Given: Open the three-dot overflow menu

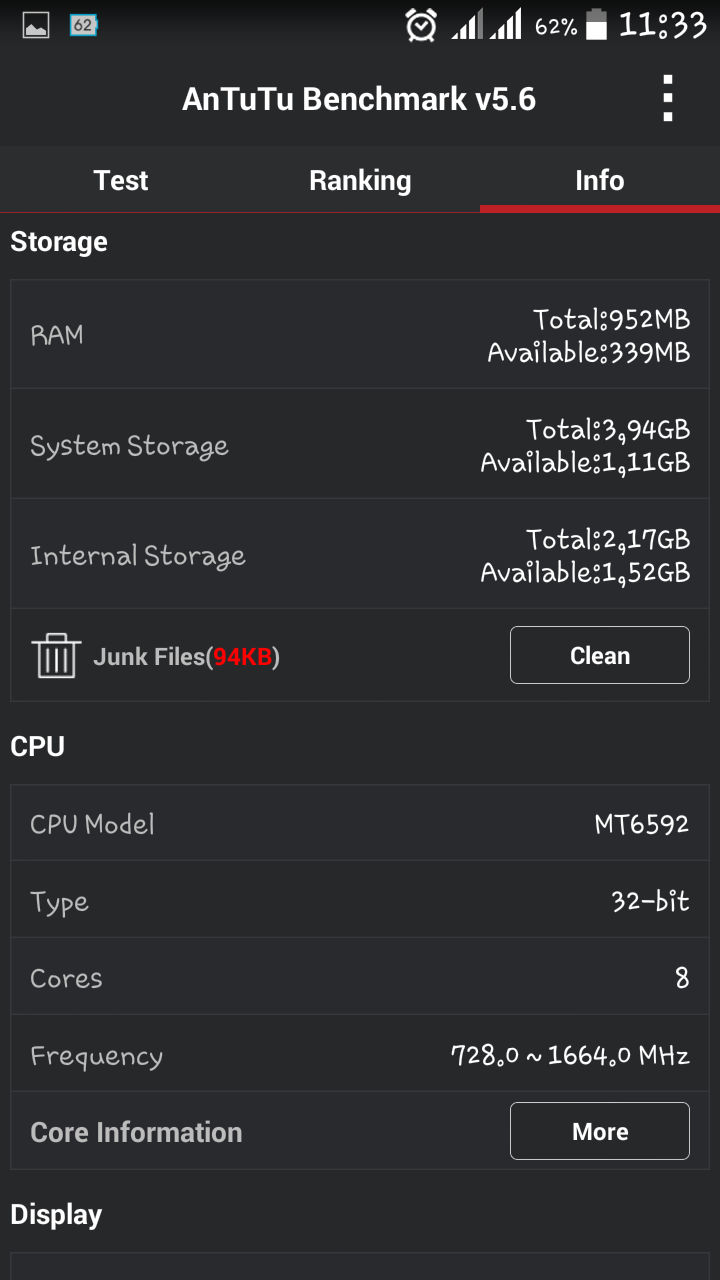Looking at the screenshot, I should 668,99.
